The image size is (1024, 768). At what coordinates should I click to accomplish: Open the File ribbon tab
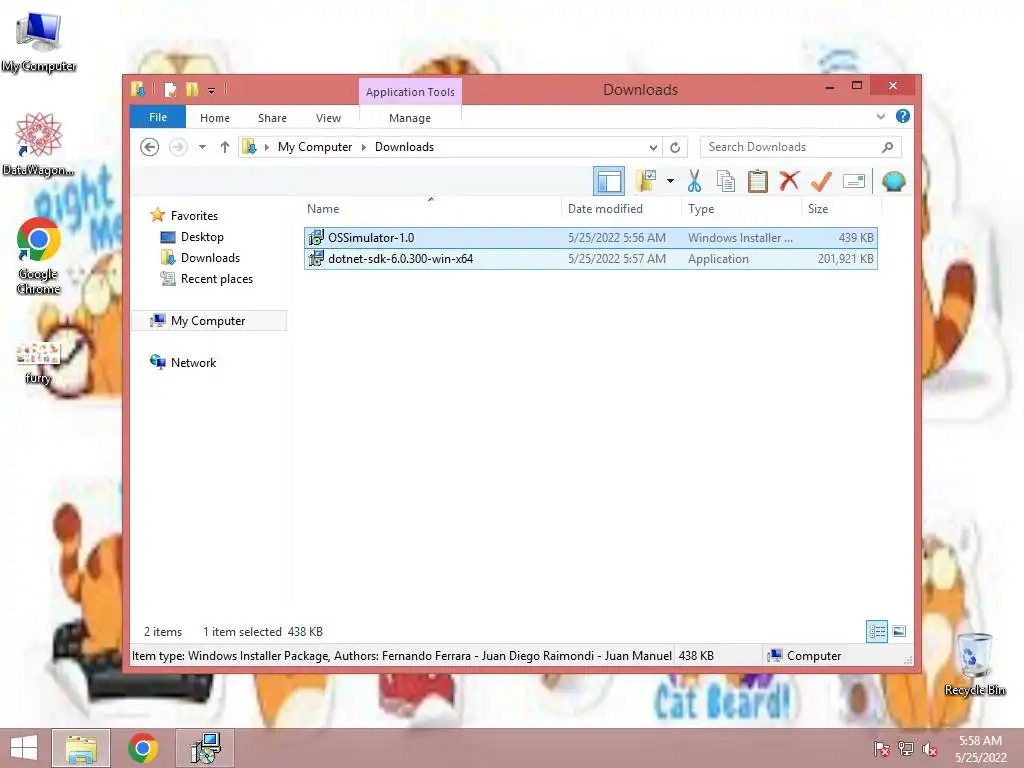pyautogui.click(x=158, y=117)
